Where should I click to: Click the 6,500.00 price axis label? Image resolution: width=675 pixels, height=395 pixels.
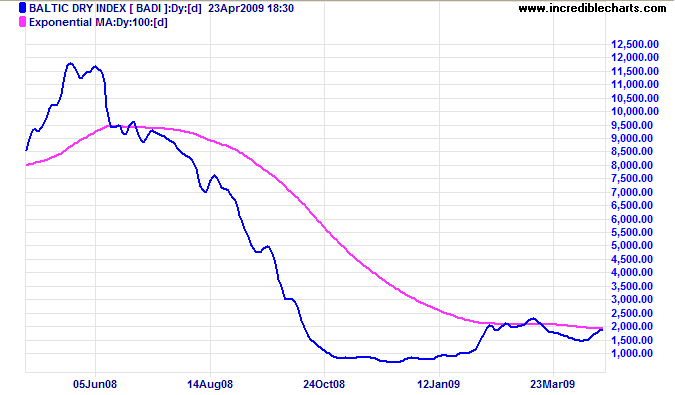632,205
